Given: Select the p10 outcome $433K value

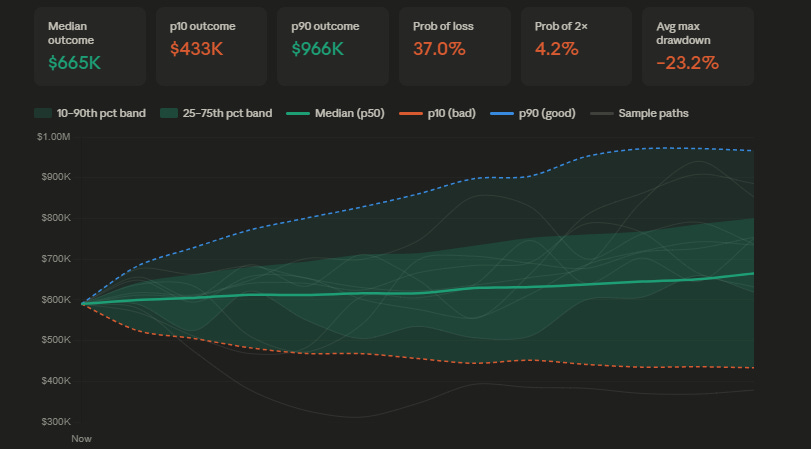Looking at the screenshot, I should (x=197, y=49).
